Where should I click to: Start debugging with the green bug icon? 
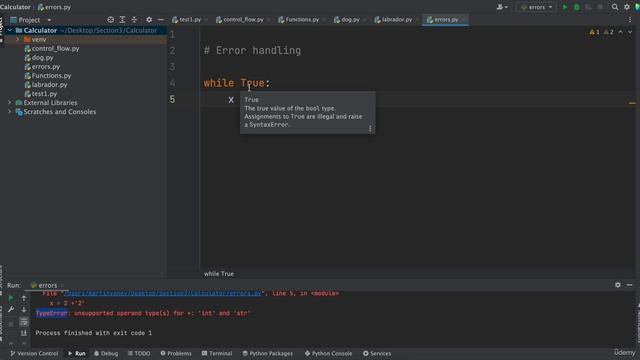577,7
